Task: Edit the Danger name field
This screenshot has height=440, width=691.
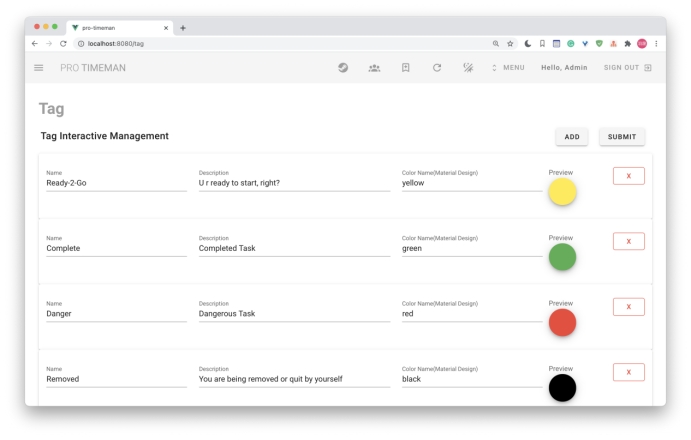Action: 116,313
